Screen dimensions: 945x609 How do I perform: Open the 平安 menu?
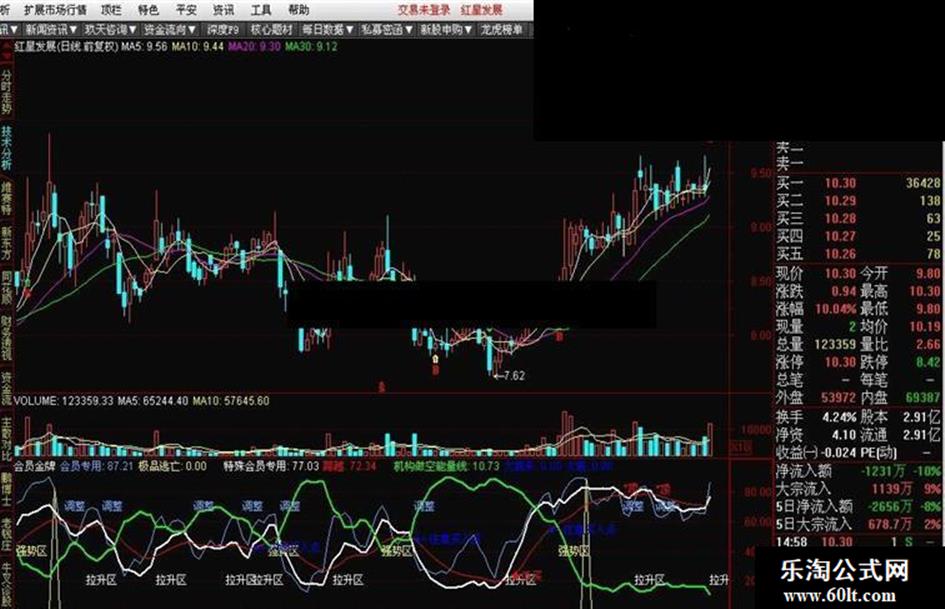tap(186, 10)
